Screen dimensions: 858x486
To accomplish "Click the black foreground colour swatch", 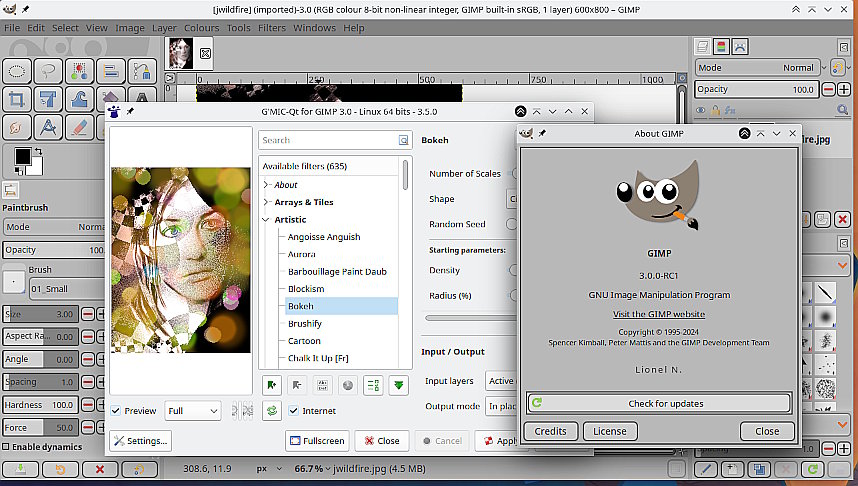I will (23, 157).
